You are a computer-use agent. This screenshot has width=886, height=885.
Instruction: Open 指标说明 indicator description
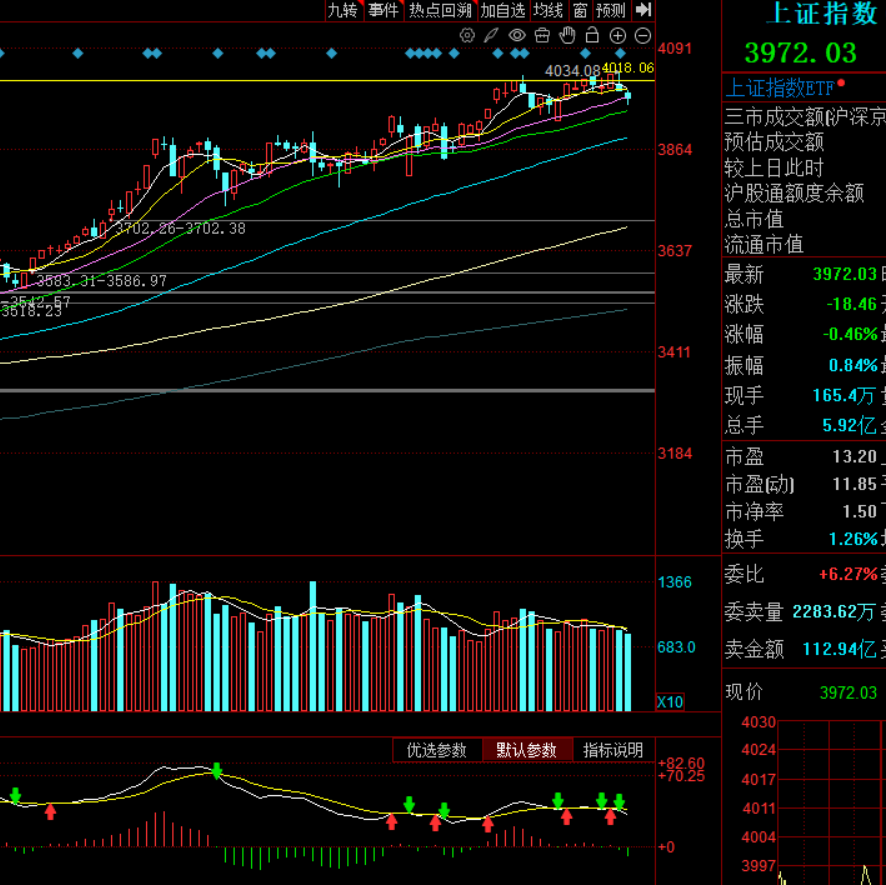pos(614,750)
